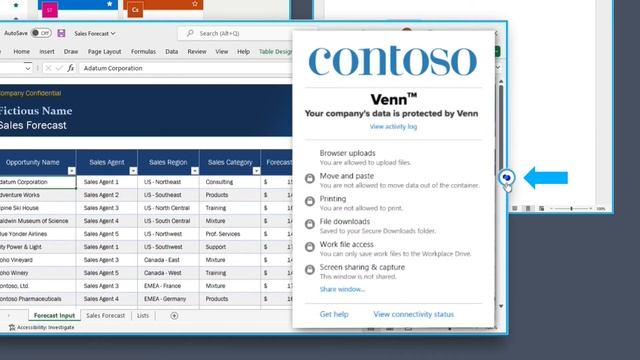Click the orange Cs tile icon at top
This screenshot has height=360, width=640.
[135, 10]
